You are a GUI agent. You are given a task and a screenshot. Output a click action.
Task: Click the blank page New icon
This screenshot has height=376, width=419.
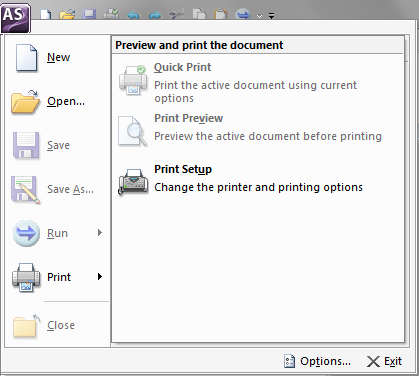tap(26, 58)
